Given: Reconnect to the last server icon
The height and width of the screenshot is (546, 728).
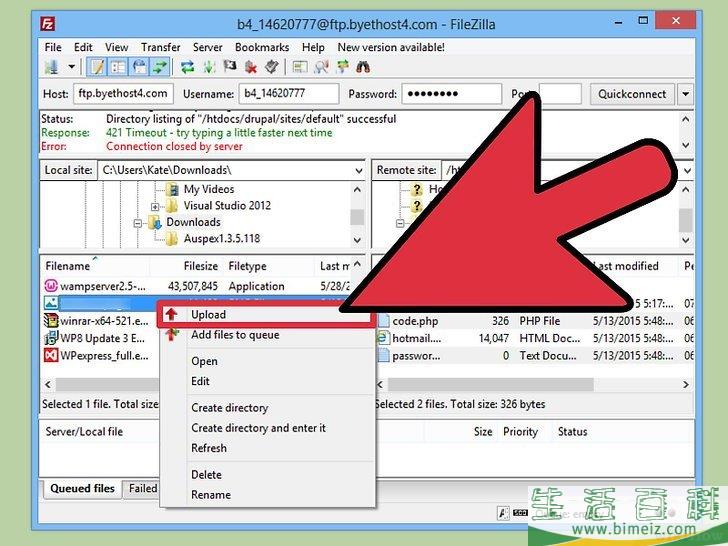Looking at the screenshot, I should coord(272,67).
